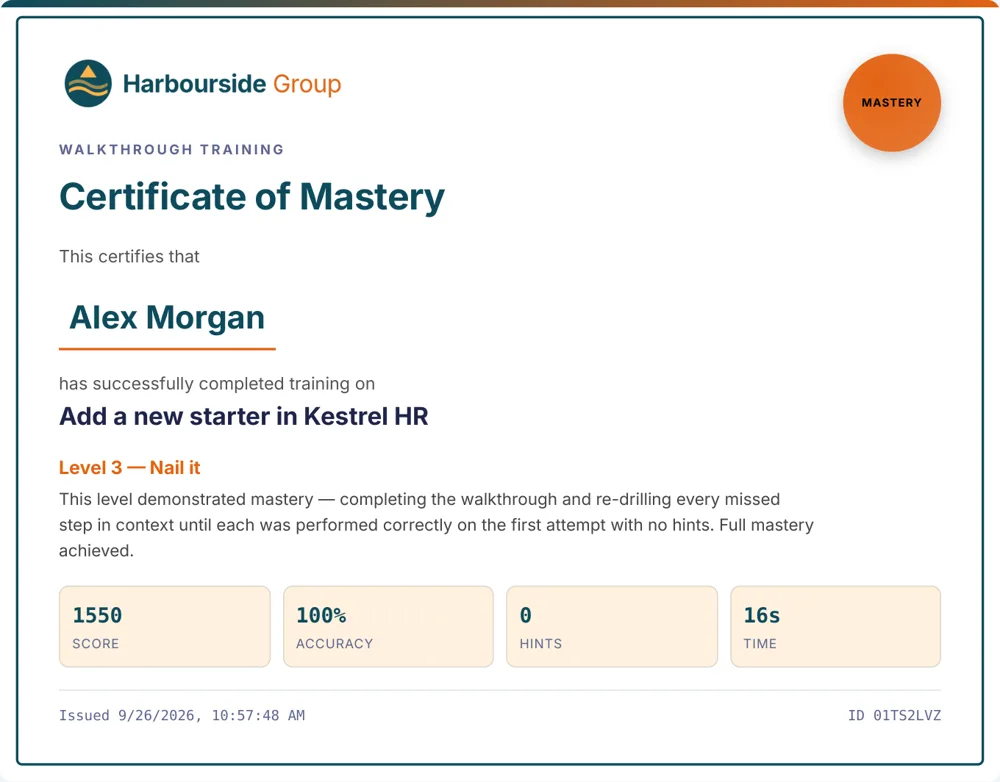The height and width of the screenshot is (782, 1000).
Task: Click the WALKTHROUGH TRAINING label
Action: (x=172, y=149)
